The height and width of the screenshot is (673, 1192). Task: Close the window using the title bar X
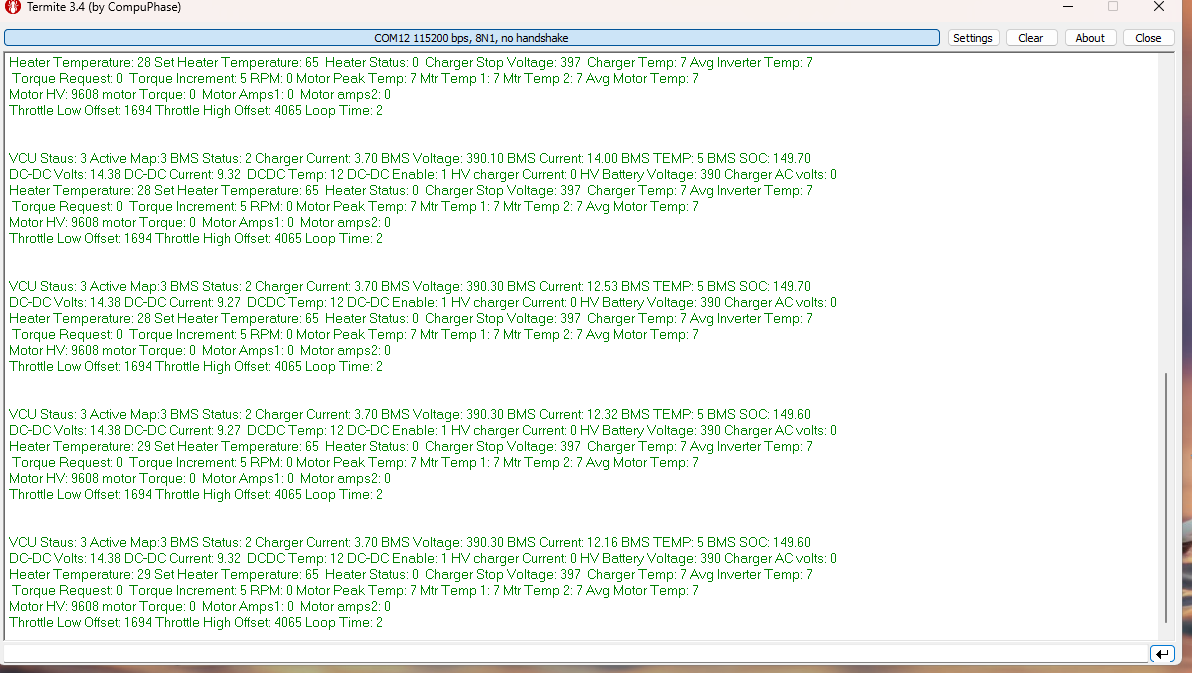1158,7
